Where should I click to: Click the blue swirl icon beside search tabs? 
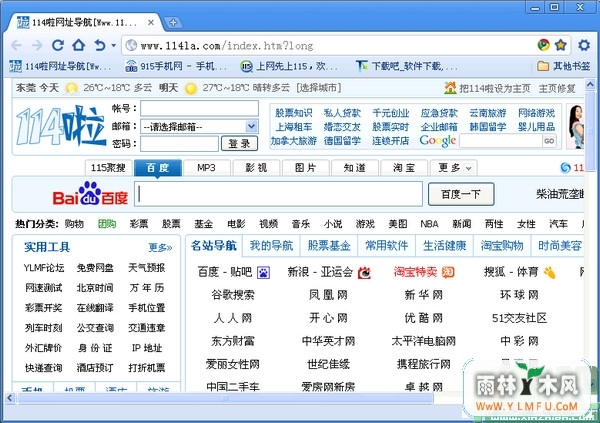tap(565, 168)
